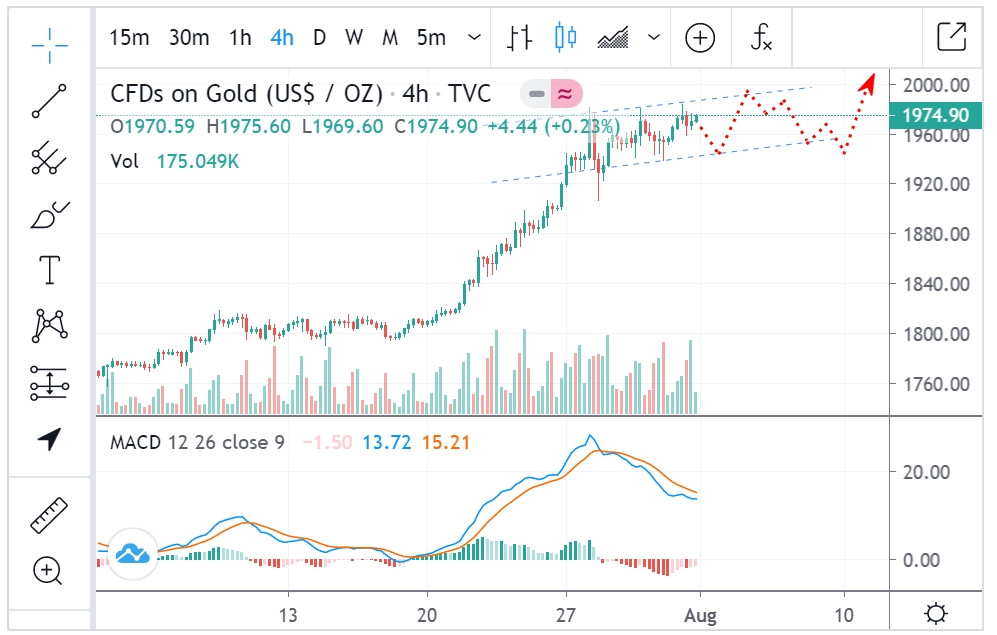This screenshot has height=635, width=997.
Task: Select the measure ruler tool
Action: pos(49,515)
